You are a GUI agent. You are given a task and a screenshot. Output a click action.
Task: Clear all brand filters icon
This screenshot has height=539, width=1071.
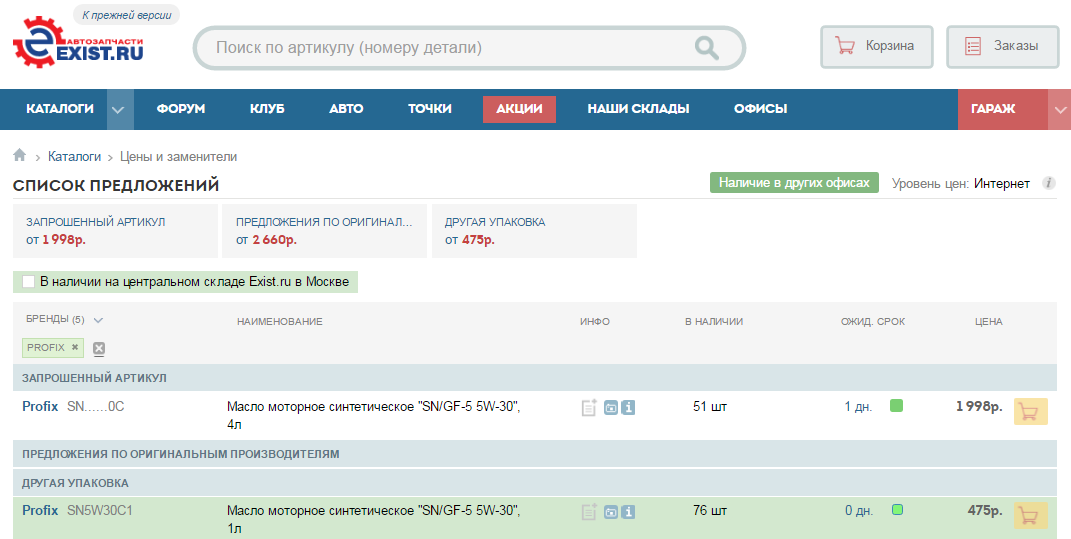point(99,348)
